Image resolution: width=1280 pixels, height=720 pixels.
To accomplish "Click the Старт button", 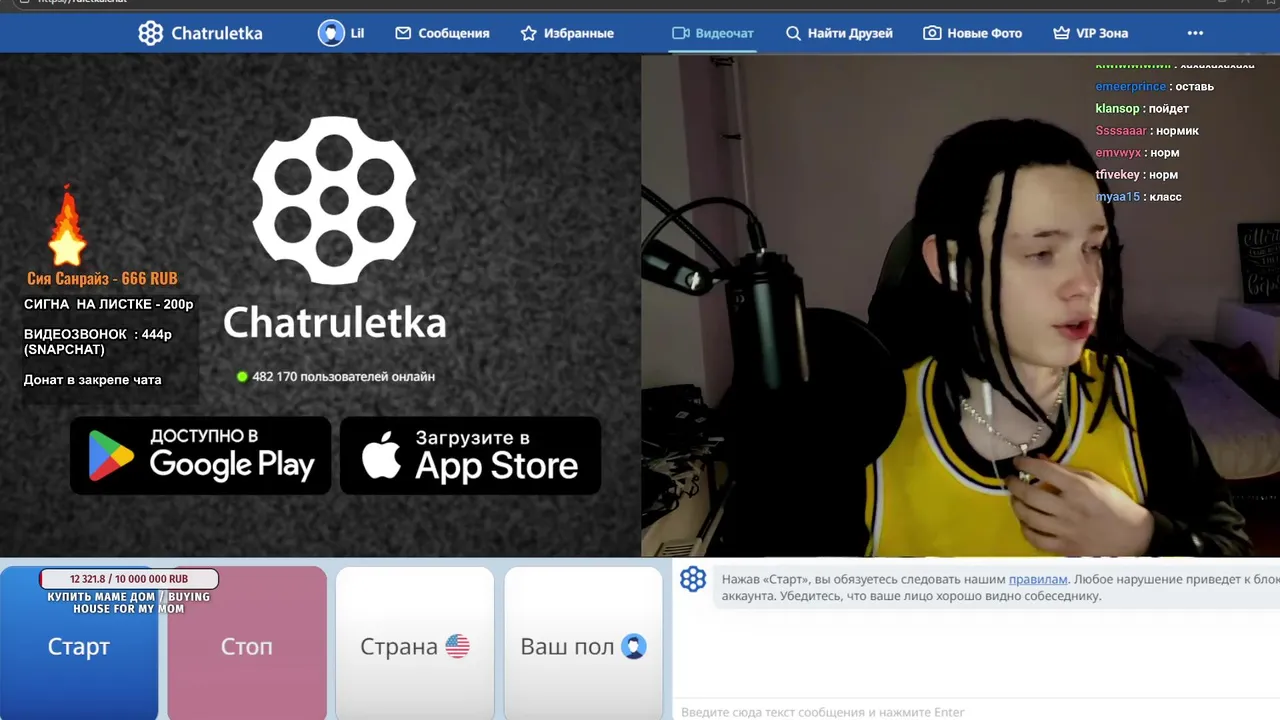I will click(79, 645).
